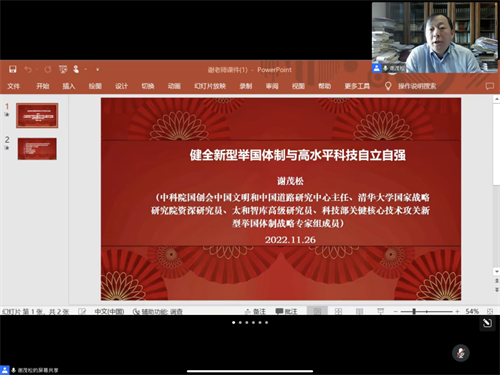Start slideshow view from status bar
Screen dimensions: 500x375
pyautogui.click(x=380, y=311)
